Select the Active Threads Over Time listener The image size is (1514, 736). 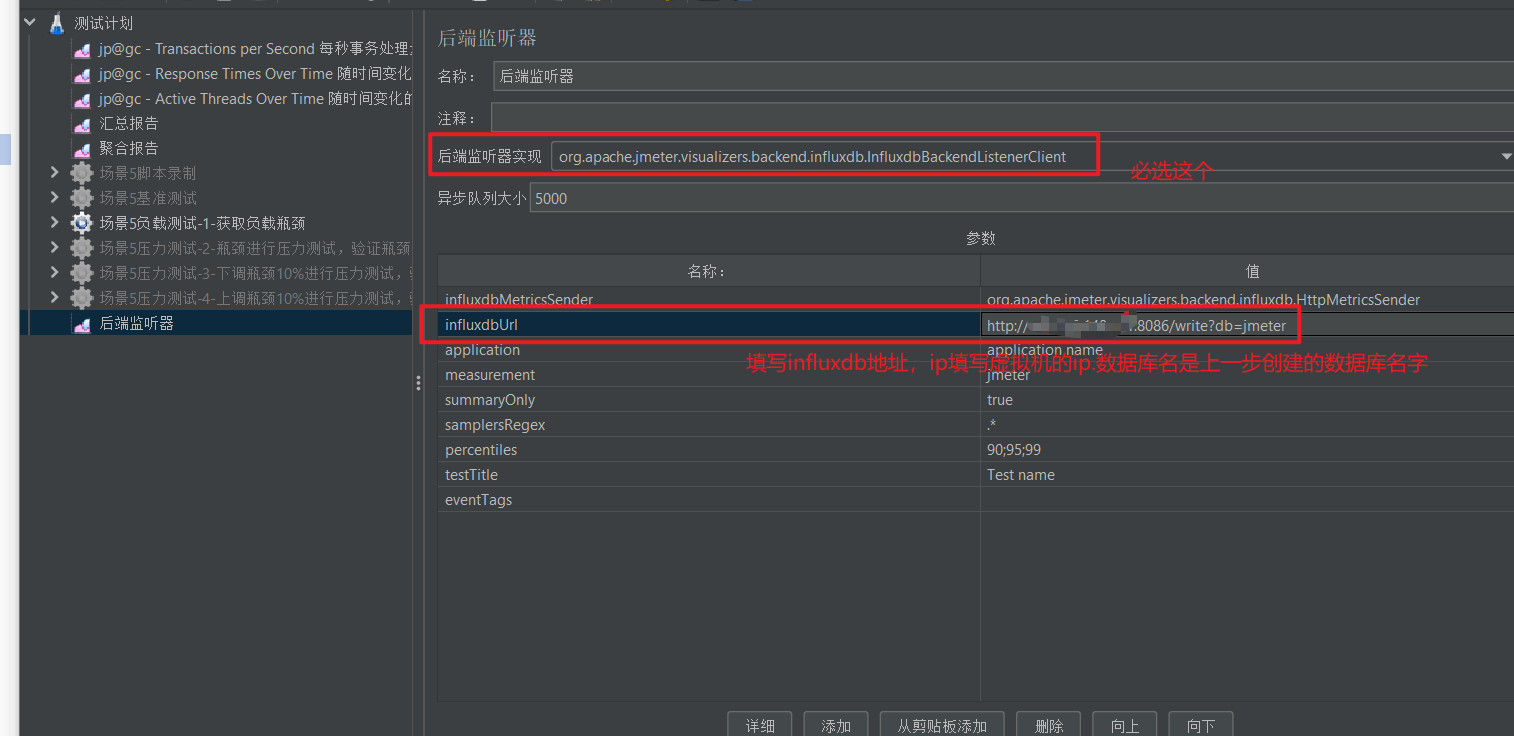click(255, 99)
